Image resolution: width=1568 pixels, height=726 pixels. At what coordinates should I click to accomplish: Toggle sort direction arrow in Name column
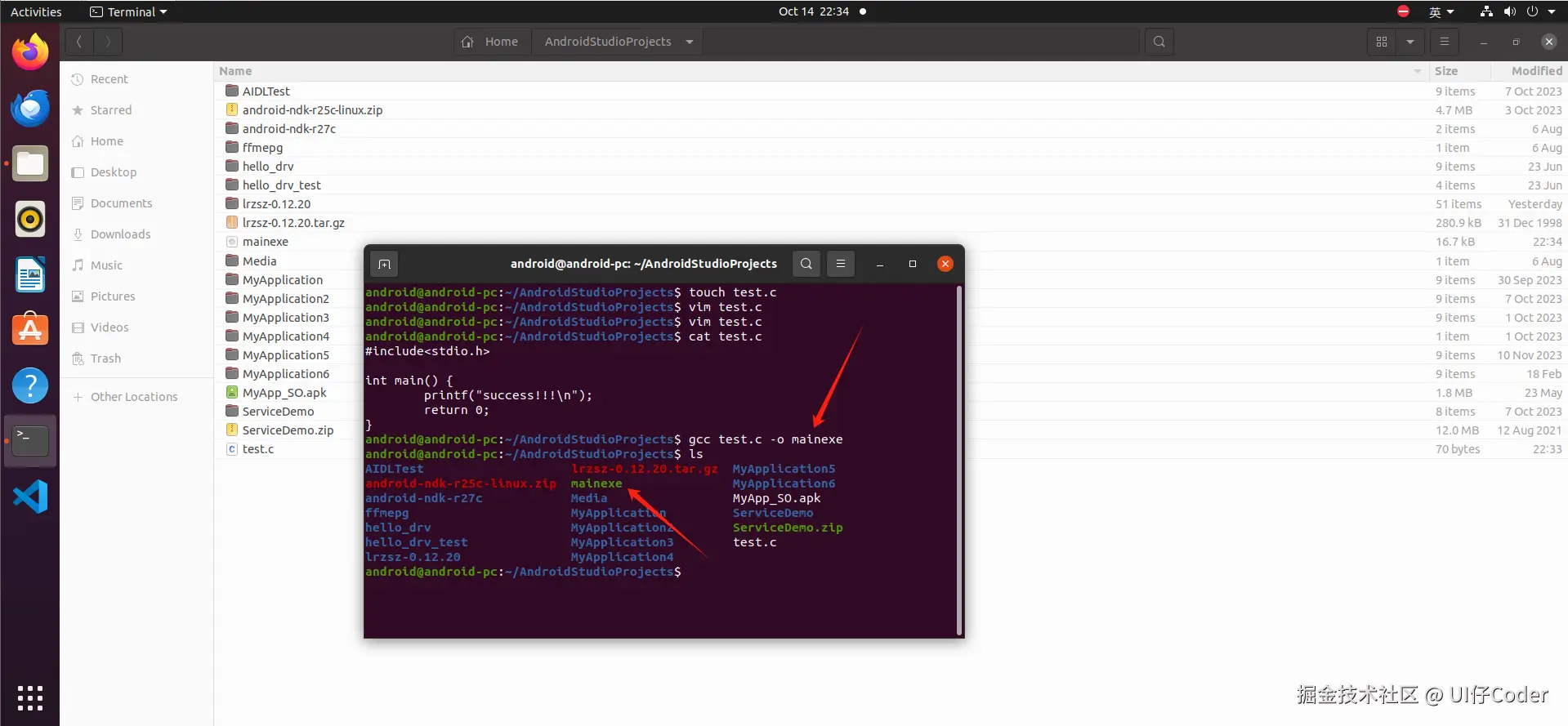(1418, 72)
